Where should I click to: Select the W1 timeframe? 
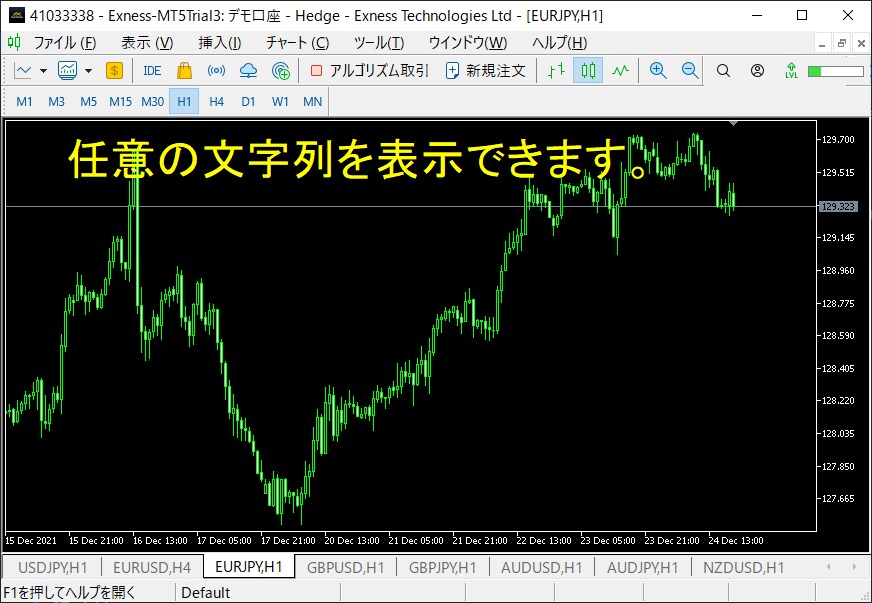(280, 102)
